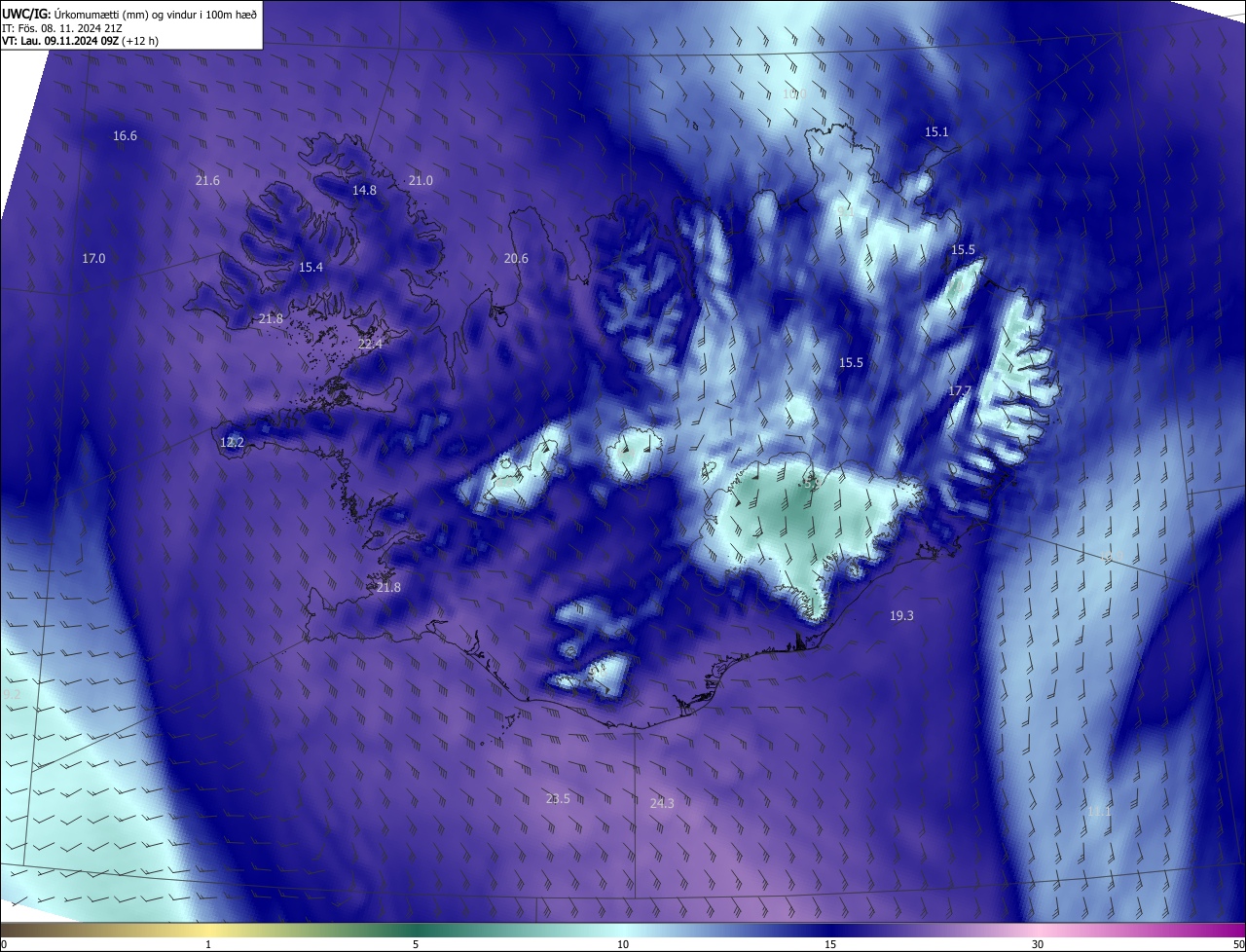Click the 12.2 value label
Viewport: 1246px width, 952px height.
pos(232,443)
